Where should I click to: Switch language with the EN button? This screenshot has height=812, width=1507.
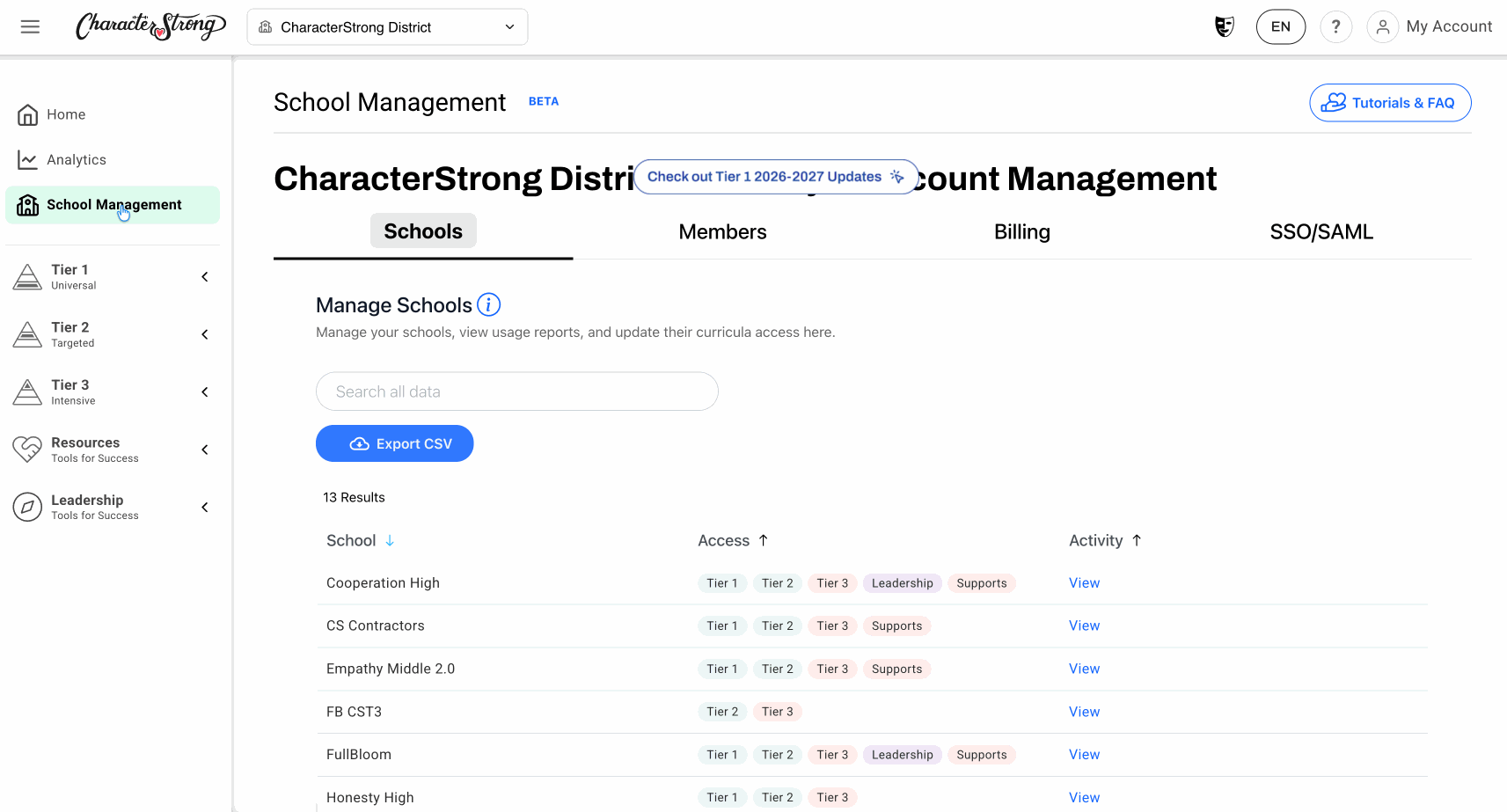click(x=1281, y=26)
